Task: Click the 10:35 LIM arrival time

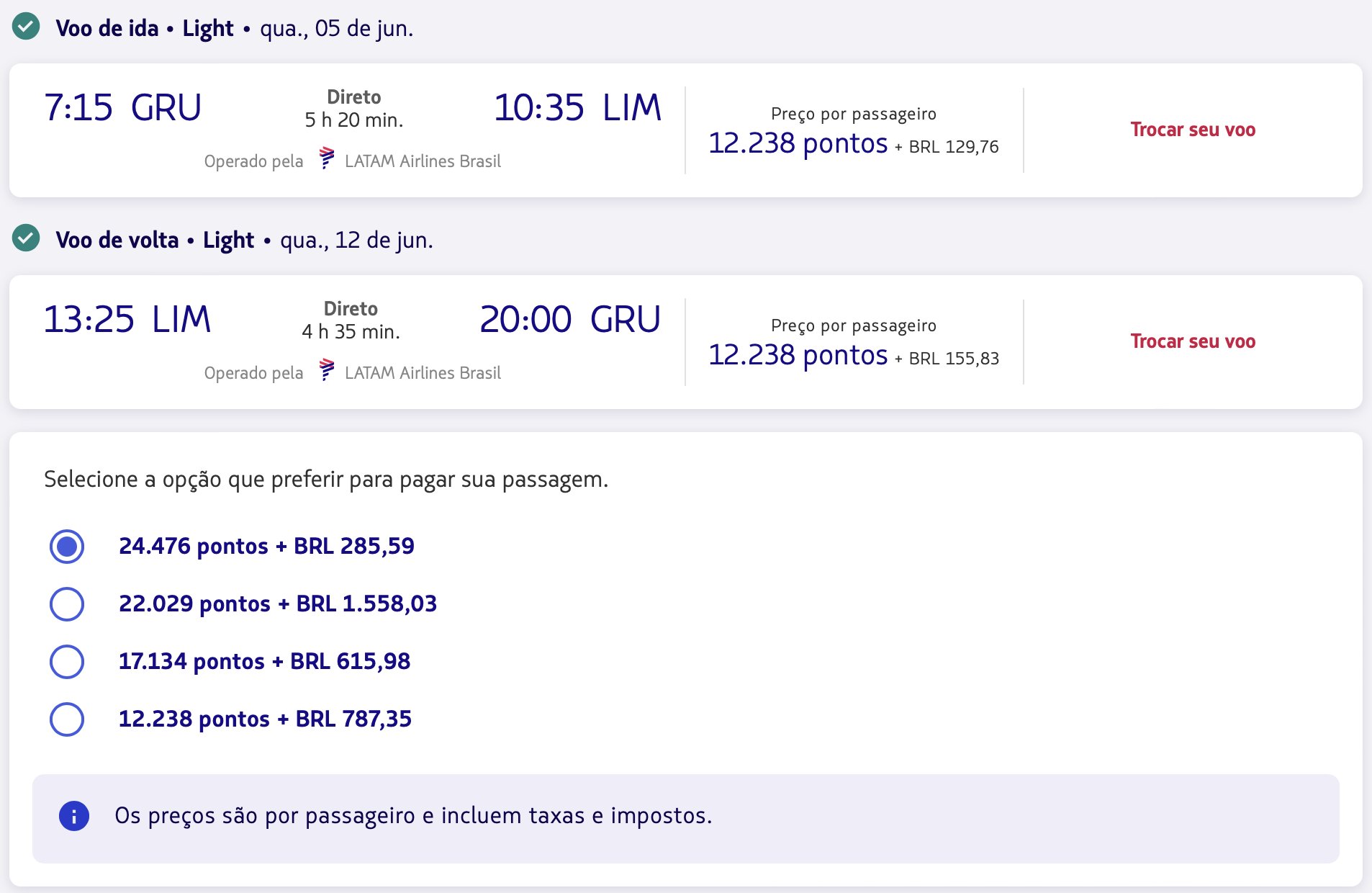Action: point(577,108)
